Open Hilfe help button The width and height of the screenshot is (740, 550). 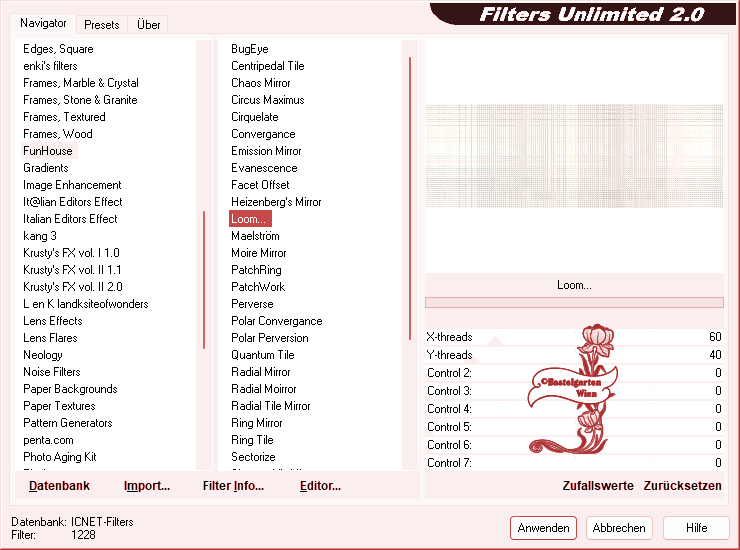click(x=696, y=528)
